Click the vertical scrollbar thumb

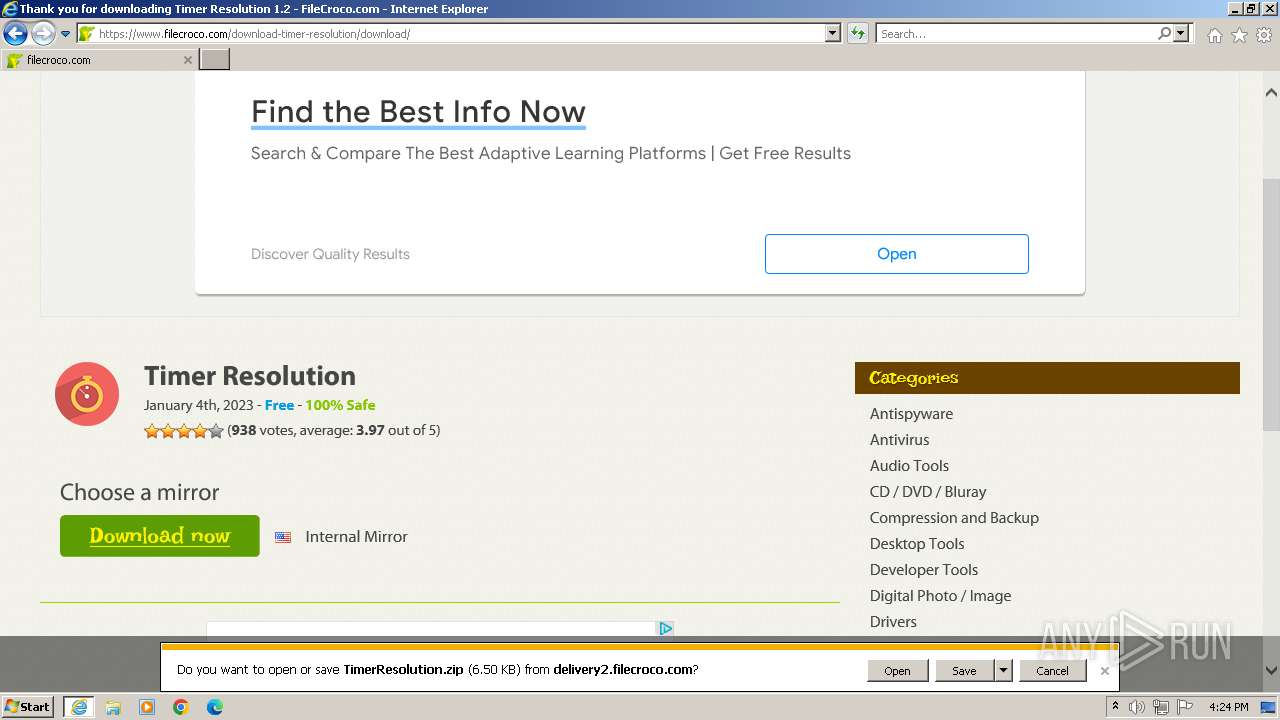[x=1271, y=304]
